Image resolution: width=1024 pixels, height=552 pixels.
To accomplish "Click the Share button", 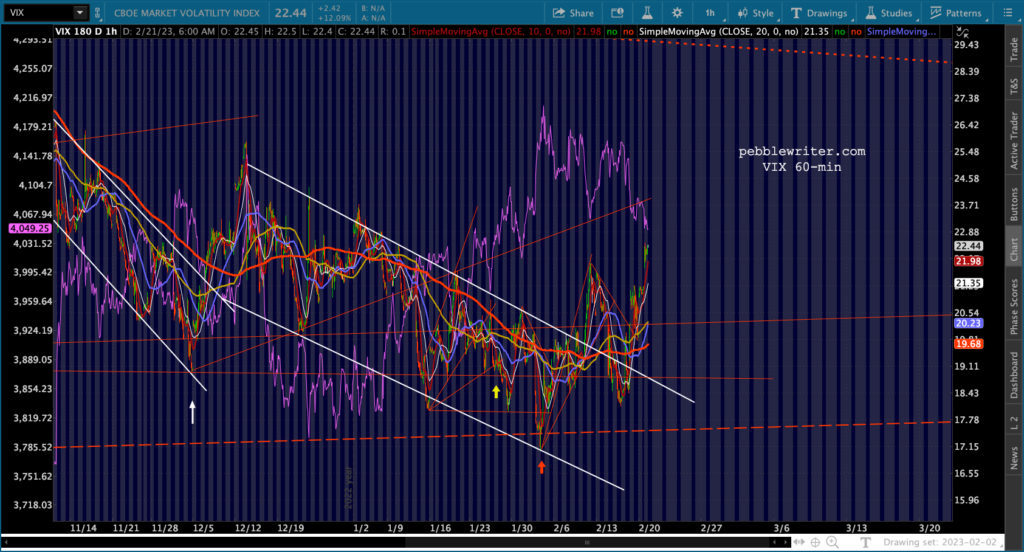I will pyautogui.click(x=573, y=12).
